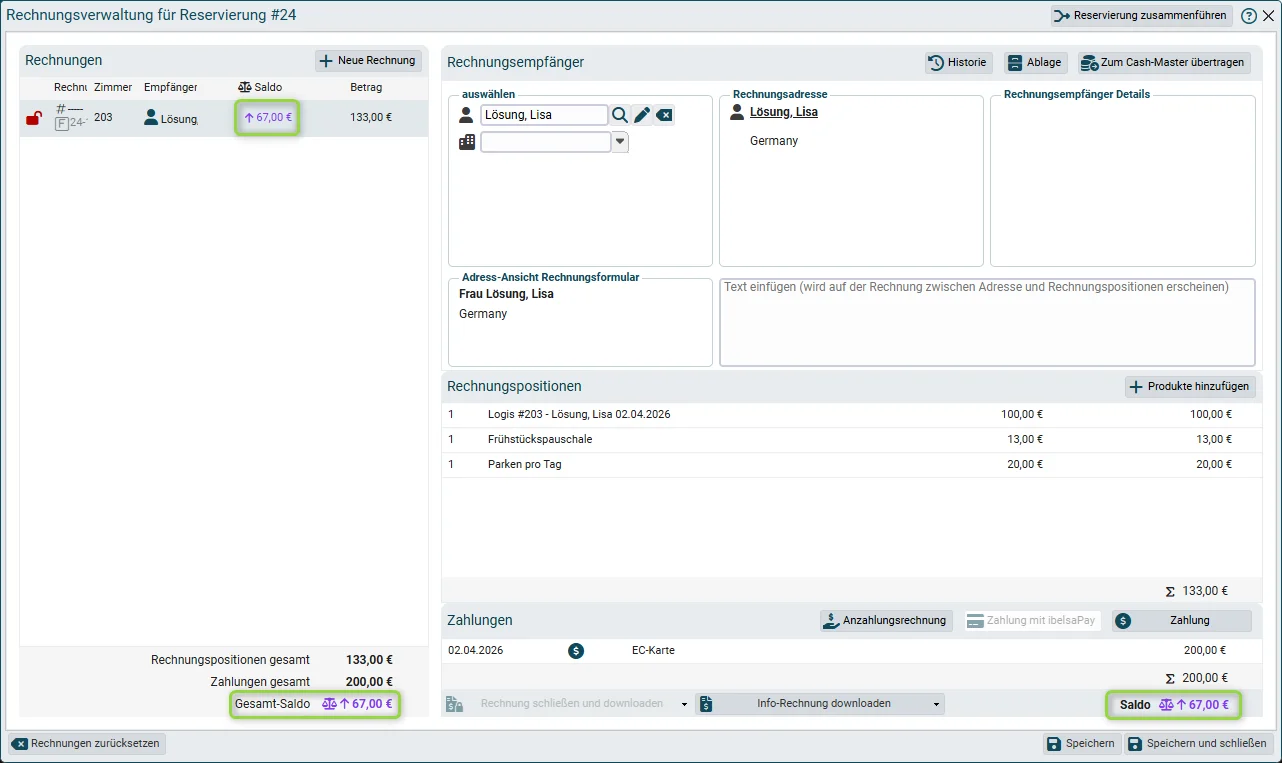Screen dimensions: 1282x763
Task: Click Speichern und schließen
Action: 1199,744
